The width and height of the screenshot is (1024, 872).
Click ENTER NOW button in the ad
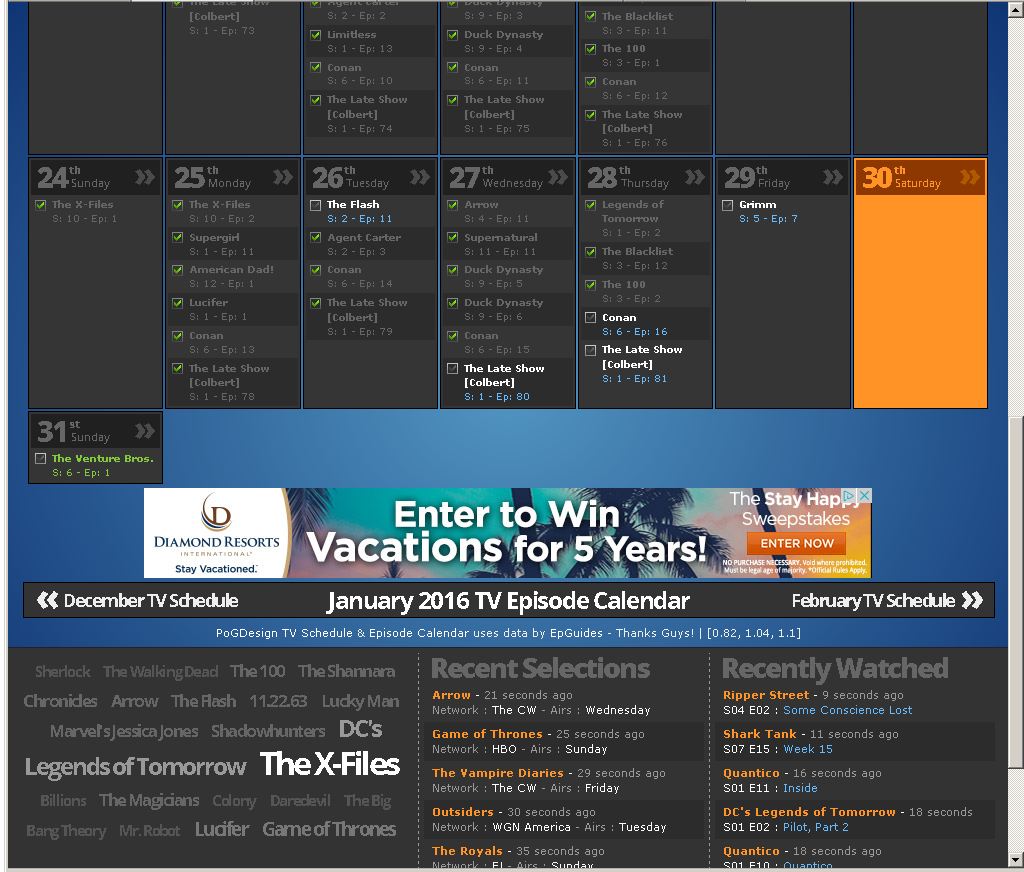click(796, 543)
